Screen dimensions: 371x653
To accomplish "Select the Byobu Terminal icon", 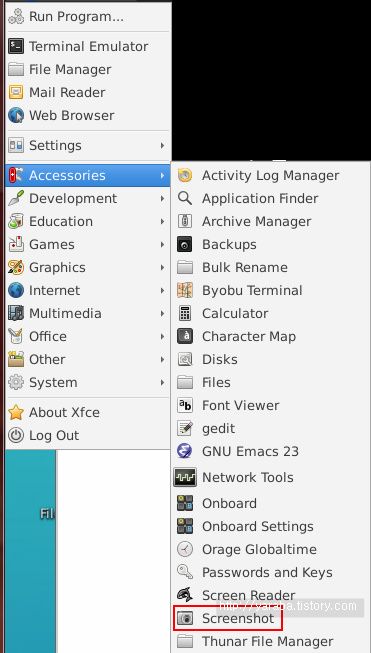I will pos(184,290).
